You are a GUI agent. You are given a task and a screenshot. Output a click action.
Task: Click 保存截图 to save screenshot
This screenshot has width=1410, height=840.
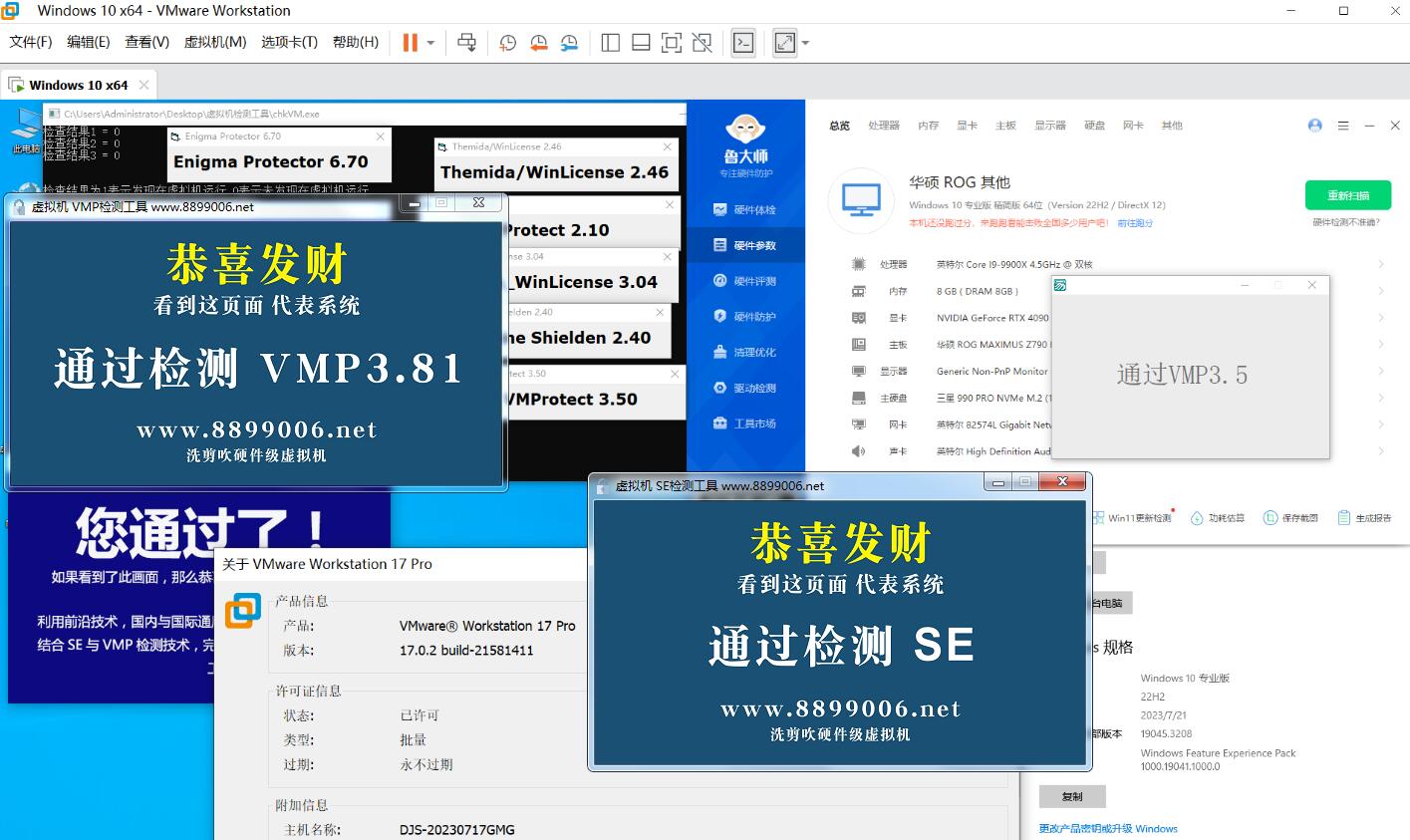pos(1291,518)
